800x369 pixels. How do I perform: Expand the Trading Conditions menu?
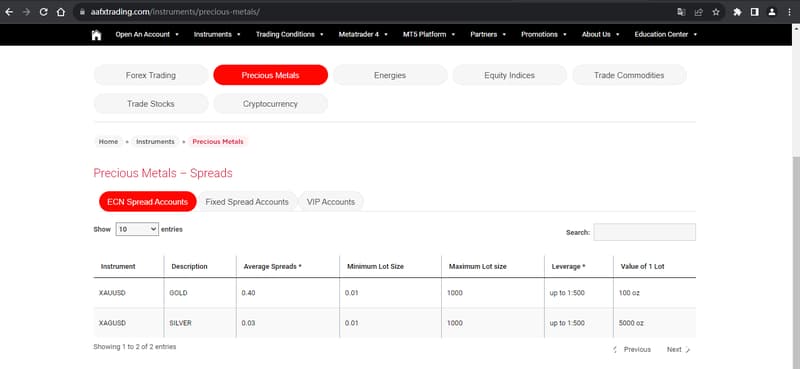point(289,35)
